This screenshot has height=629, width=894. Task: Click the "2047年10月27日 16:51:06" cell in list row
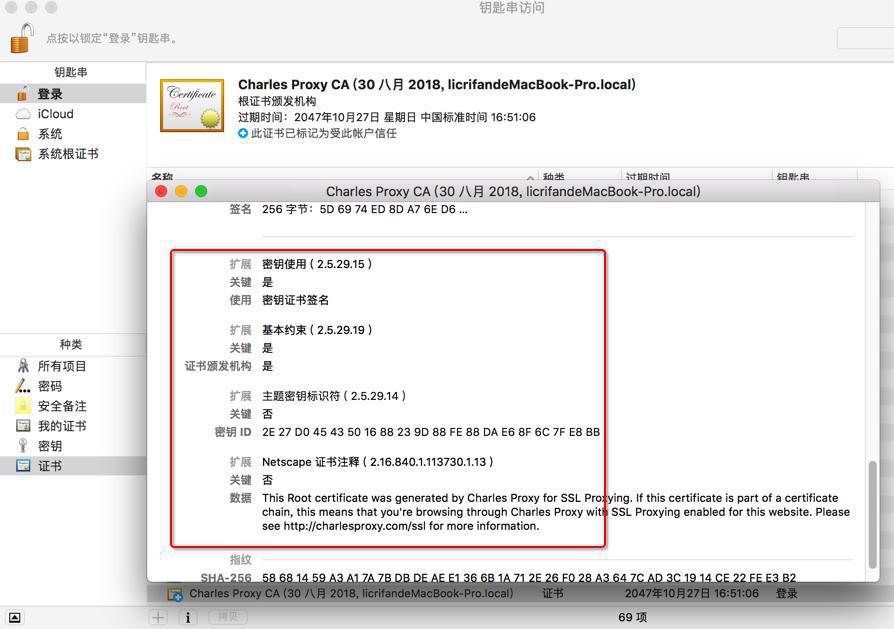[x=692, y=594]
